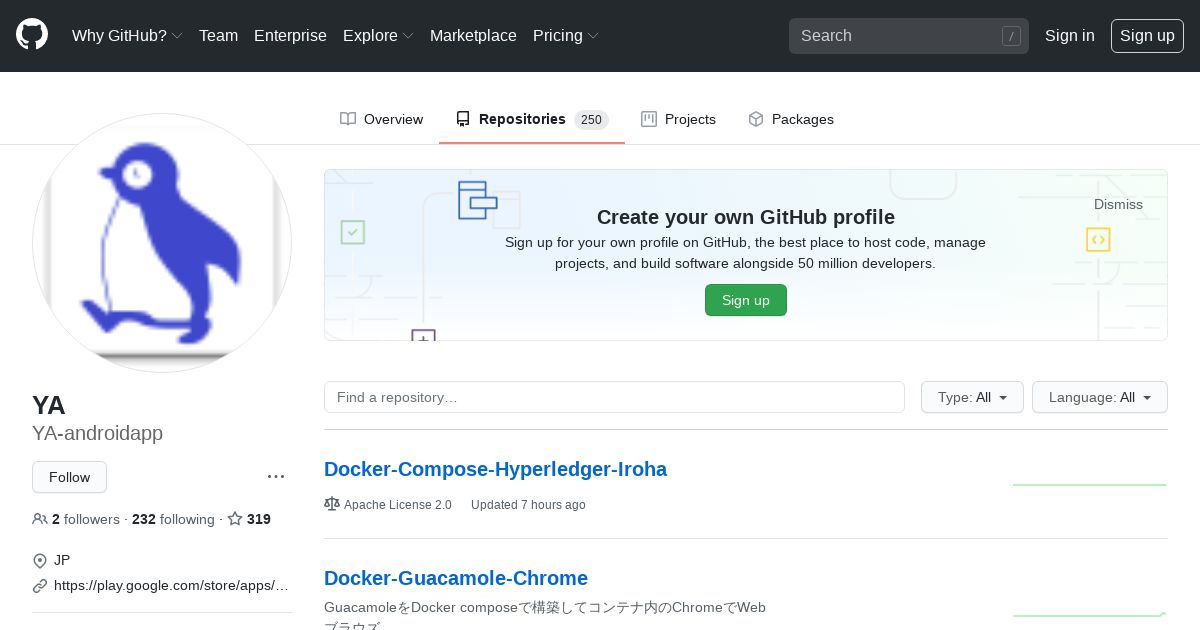
Task: Click the Packages cube icon
Action: pyautogui.click(x=756, y=119)
